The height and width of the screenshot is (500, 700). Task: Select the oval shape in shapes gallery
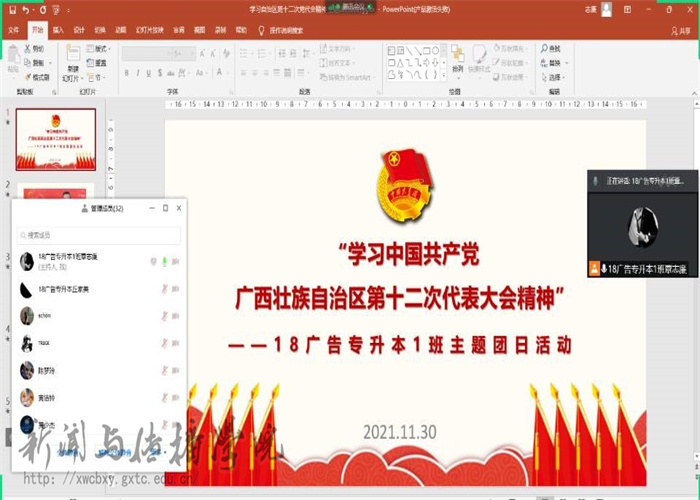(436, 50)
